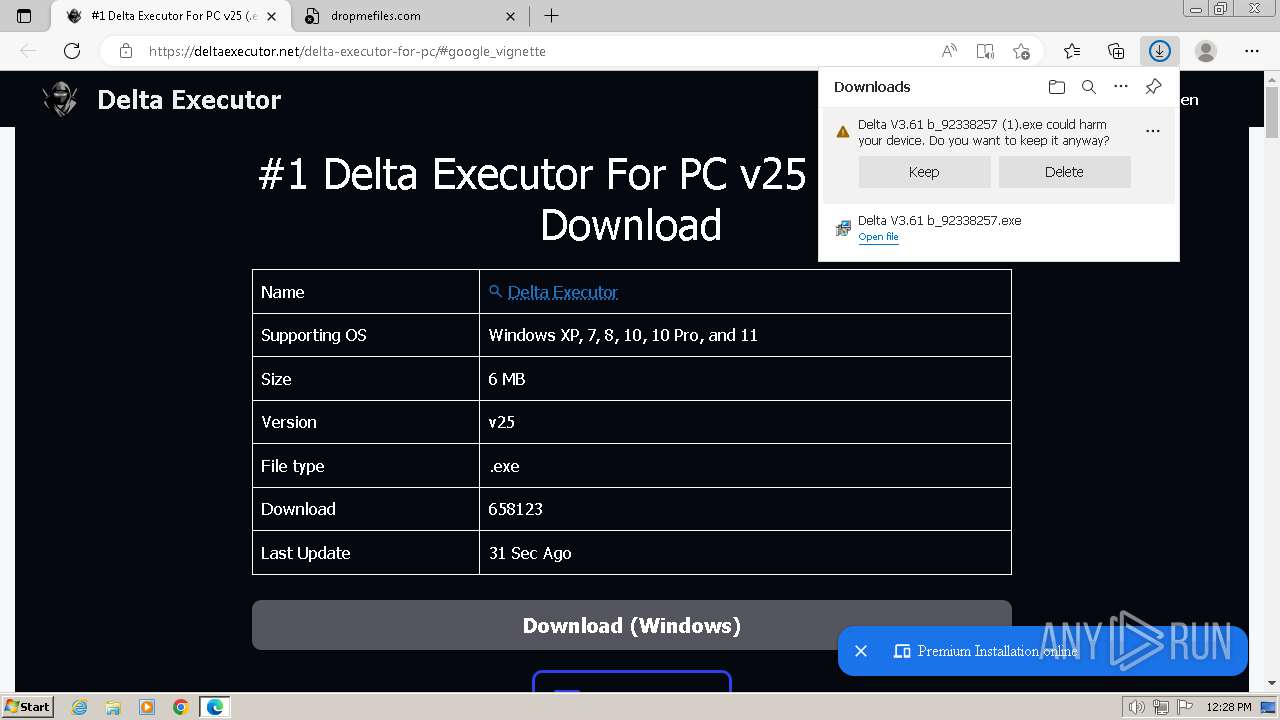The image size is (1280, 720).
Task: Open a new tab with the plus icon
Action: 551,16
